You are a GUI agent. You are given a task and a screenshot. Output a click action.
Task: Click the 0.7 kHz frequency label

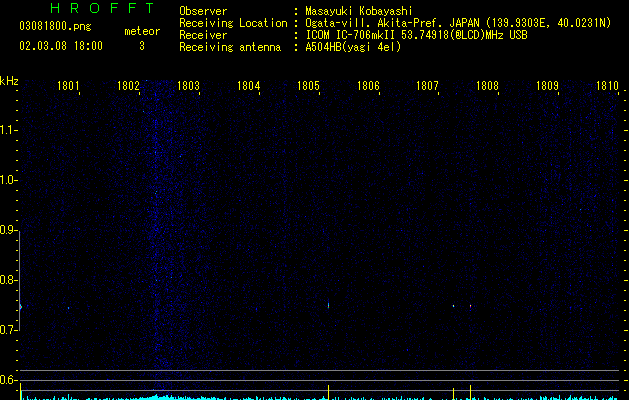click(8, 330)
